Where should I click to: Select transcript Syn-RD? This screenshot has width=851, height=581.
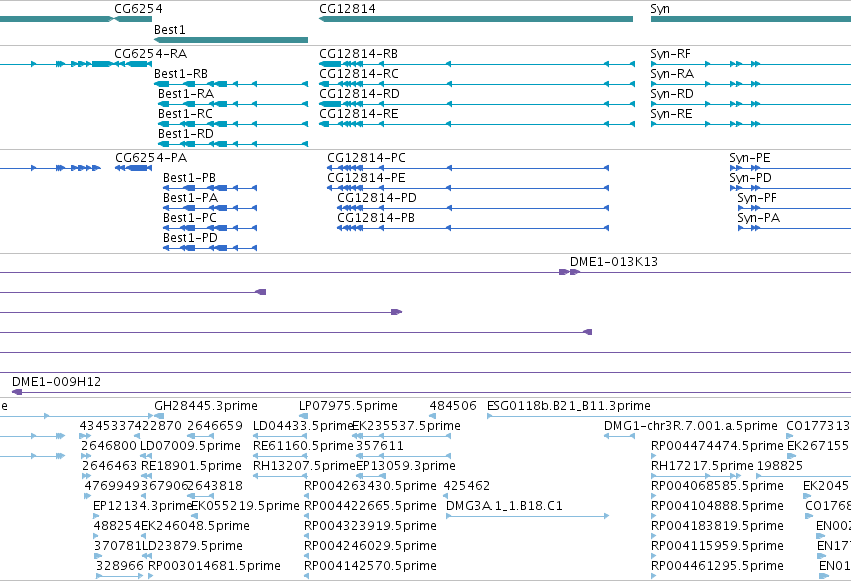point(672,94)
